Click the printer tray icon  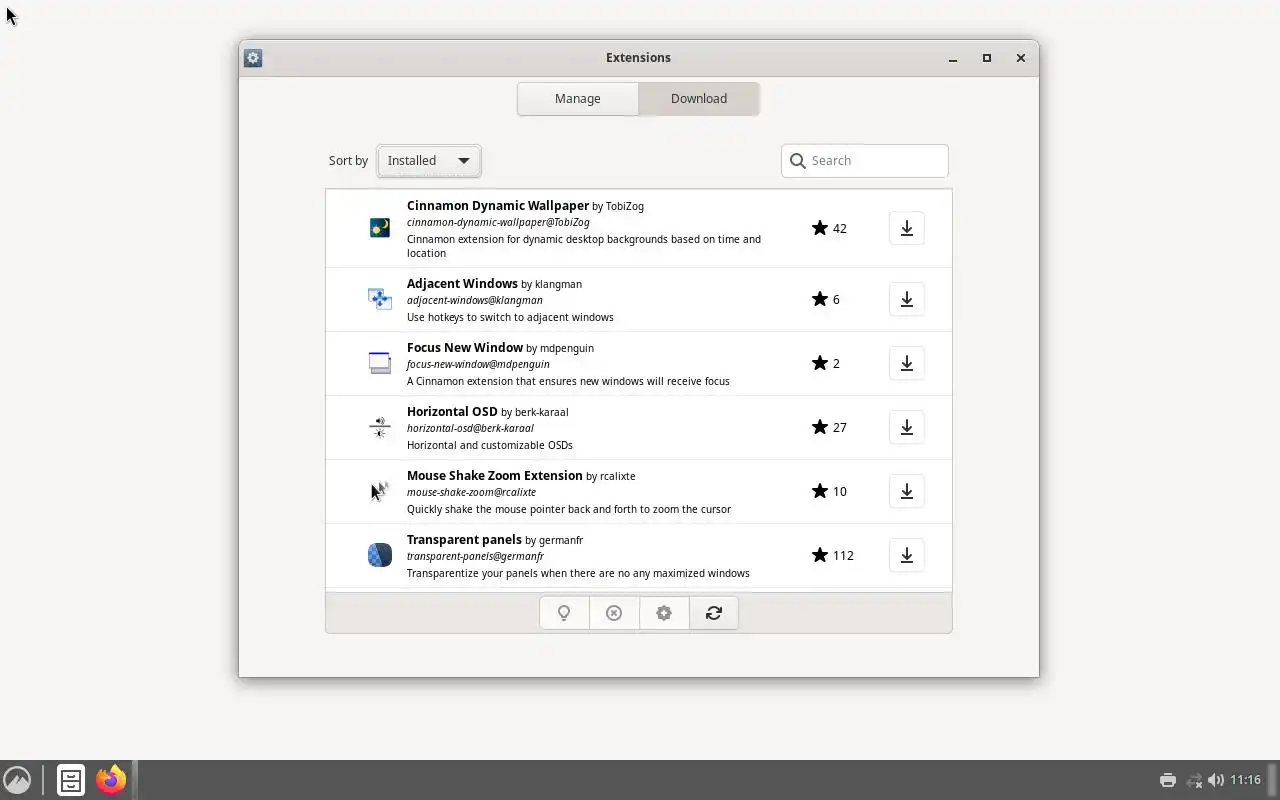click(x=1167, y=780)
